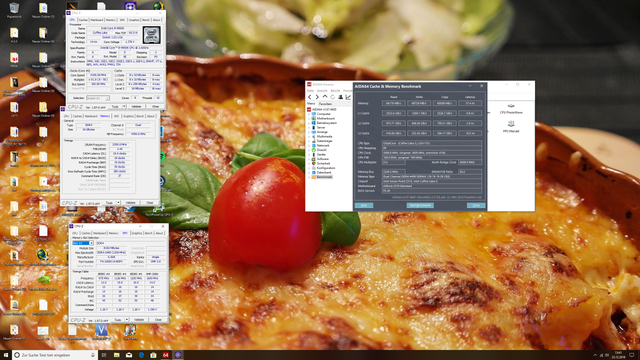Click the Windows search box on taskbar
This screenshot has width=640, height=360.
pyautogui.click(x=55, y=355)
